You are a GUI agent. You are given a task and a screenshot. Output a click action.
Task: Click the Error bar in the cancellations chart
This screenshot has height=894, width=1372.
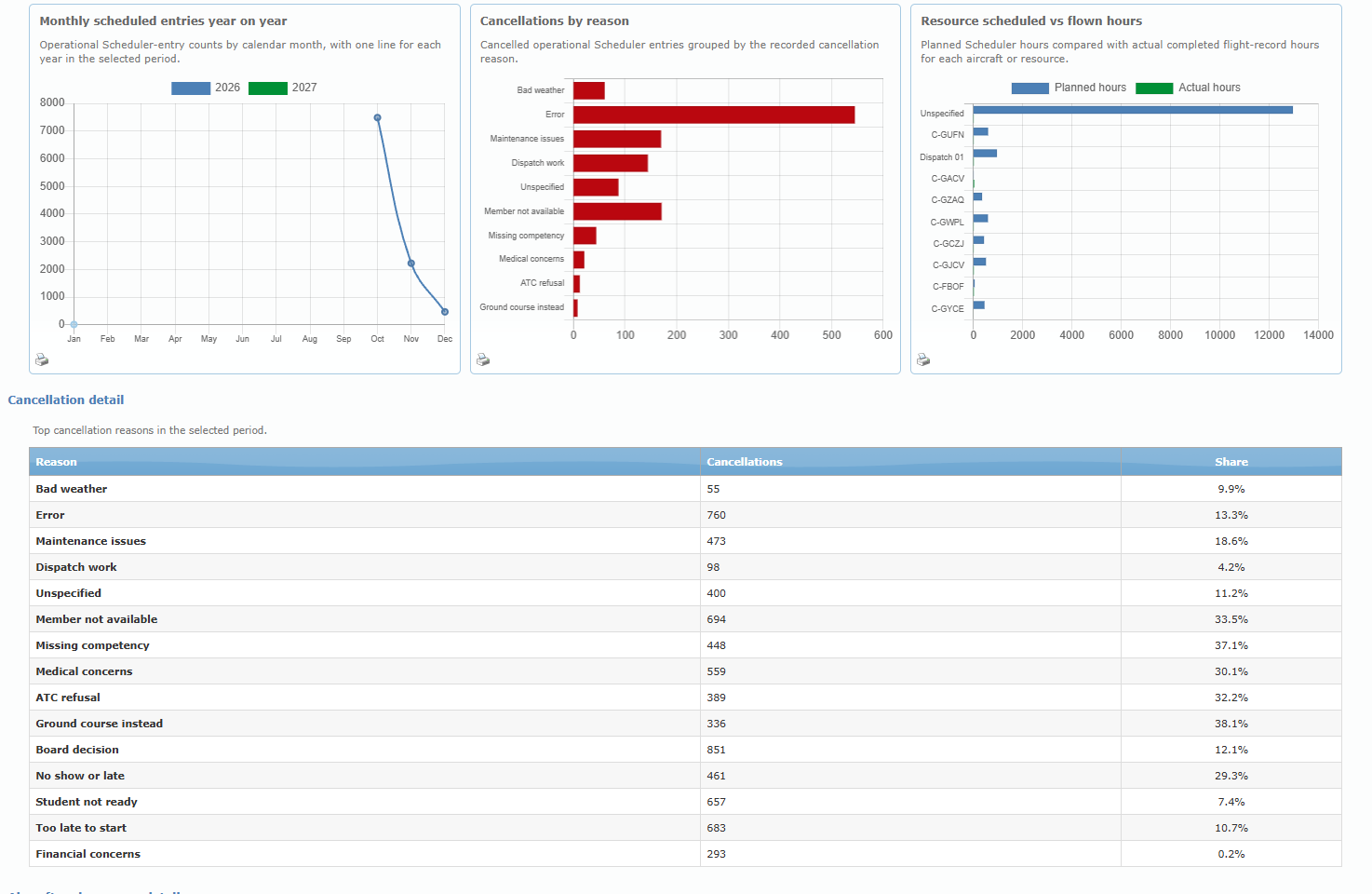tap(714, 115)
